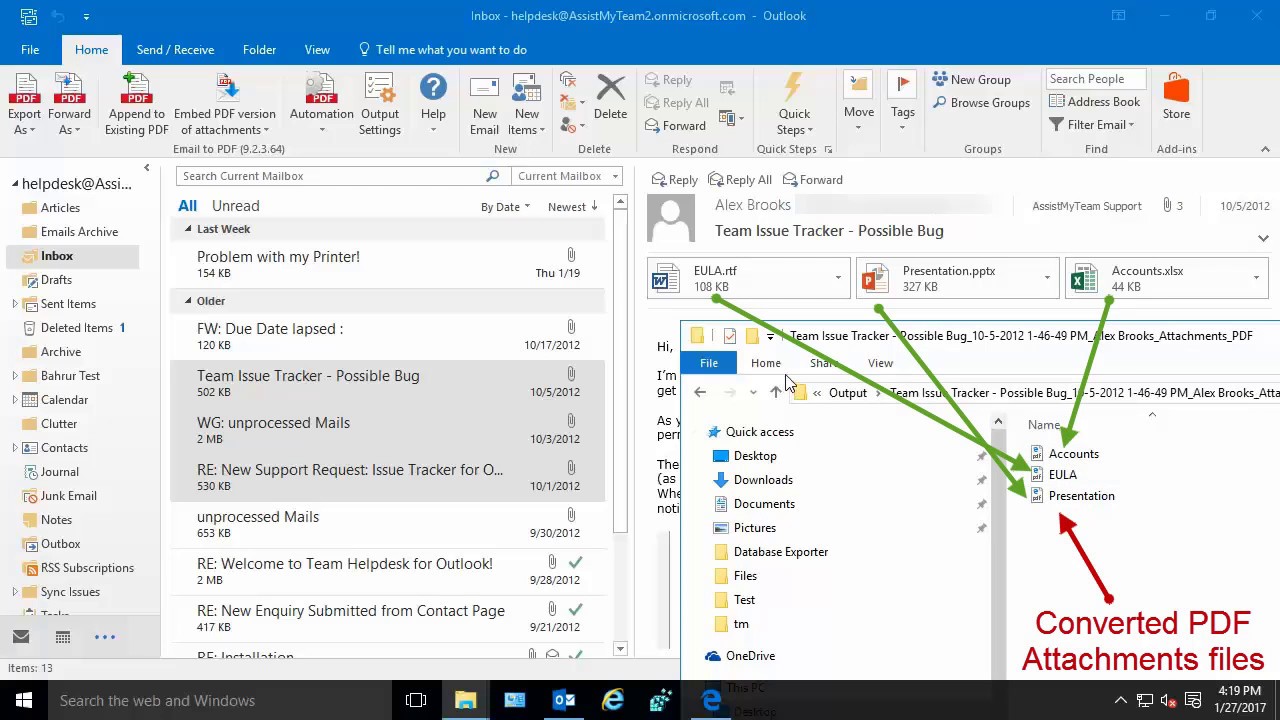Viewport: 1280px width, 720px height.
Task: Select the Deleted Items folder
Action: coord(77,328)
